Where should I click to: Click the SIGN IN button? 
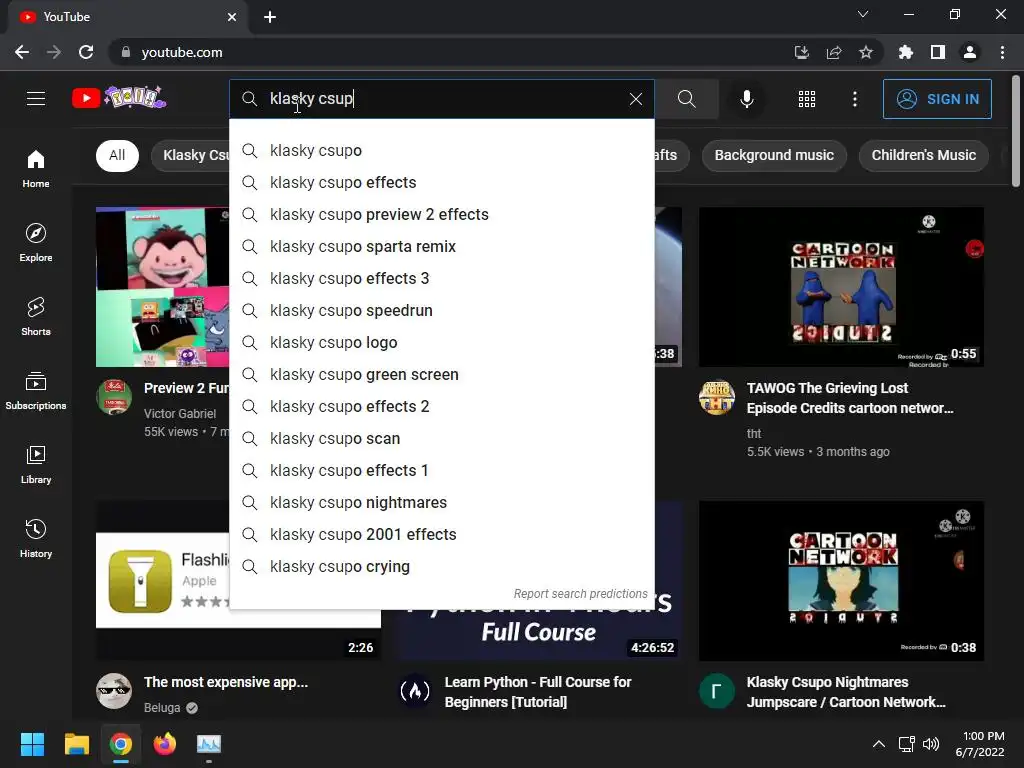937,99
